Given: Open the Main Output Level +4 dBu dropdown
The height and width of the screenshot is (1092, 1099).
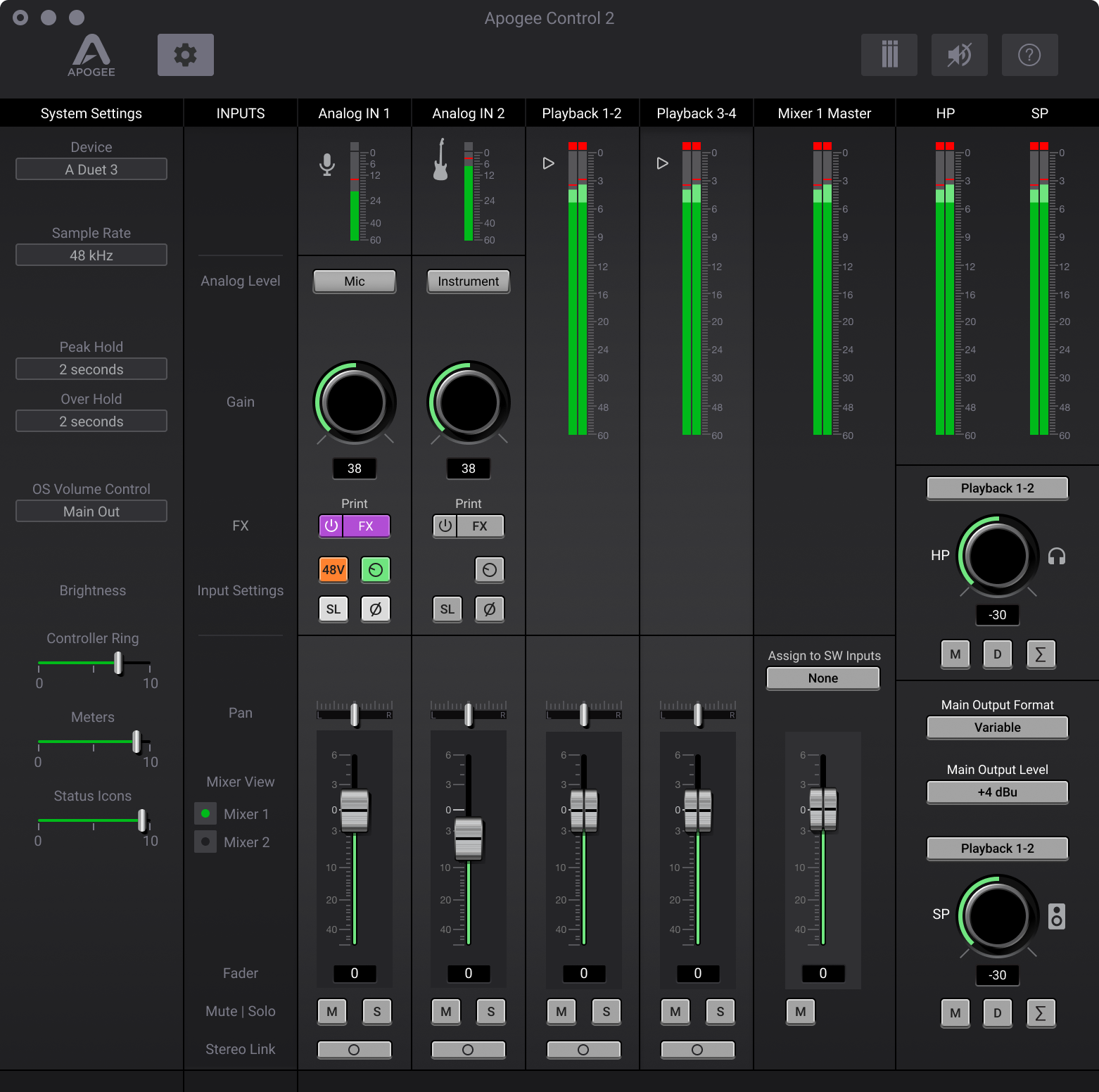Looking at the screenshot, I should coord(997,792).
